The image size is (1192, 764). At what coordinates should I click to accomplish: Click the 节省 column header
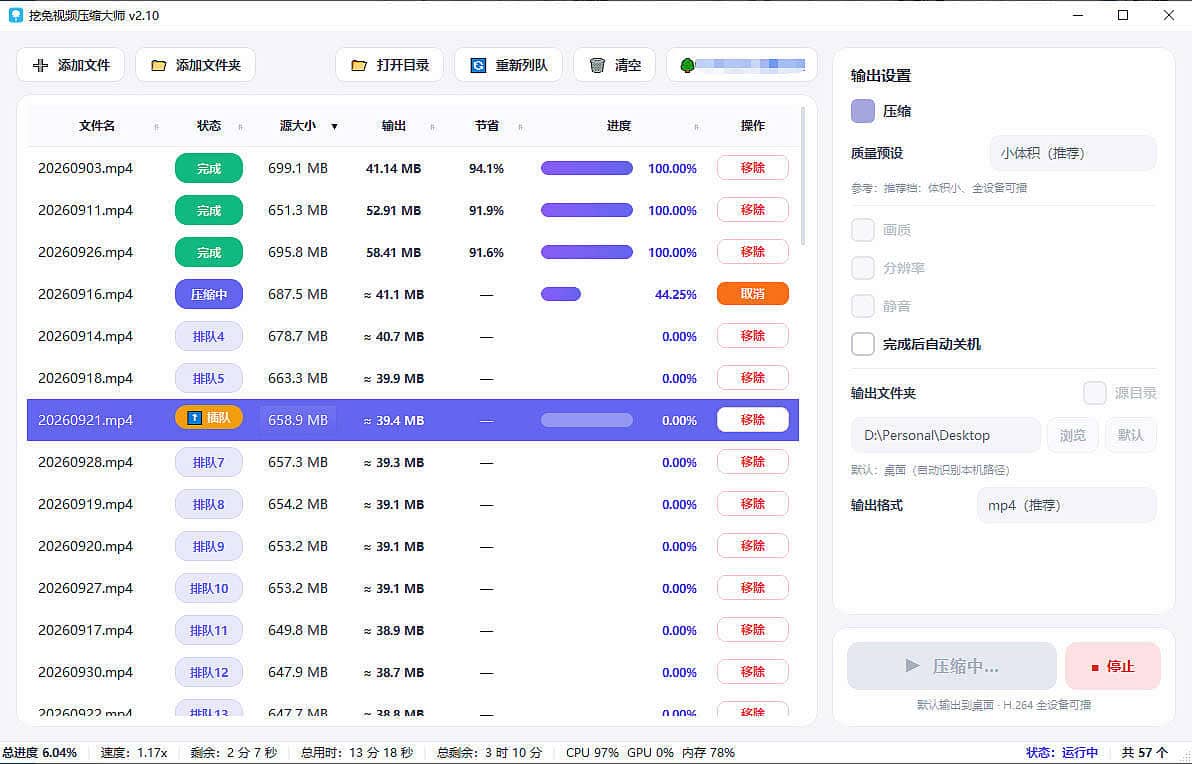click(x=487, y=125)
